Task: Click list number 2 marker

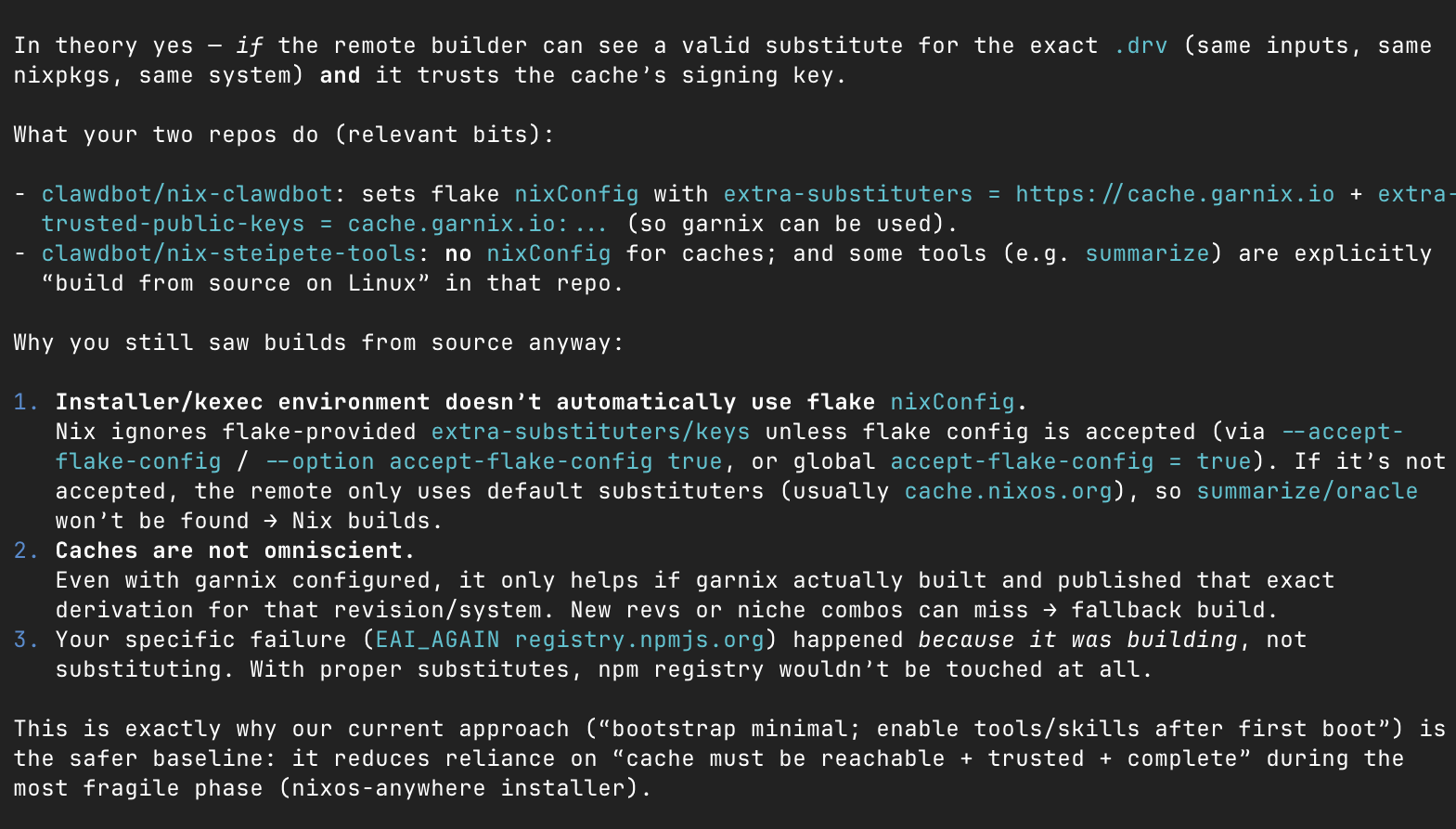Action: coord(25,551)
